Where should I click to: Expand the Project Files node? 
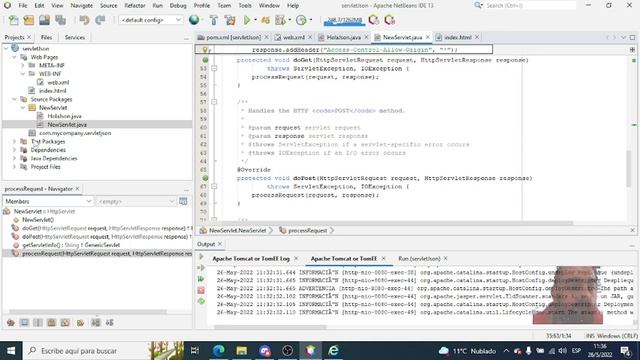(x=14, y=167)
